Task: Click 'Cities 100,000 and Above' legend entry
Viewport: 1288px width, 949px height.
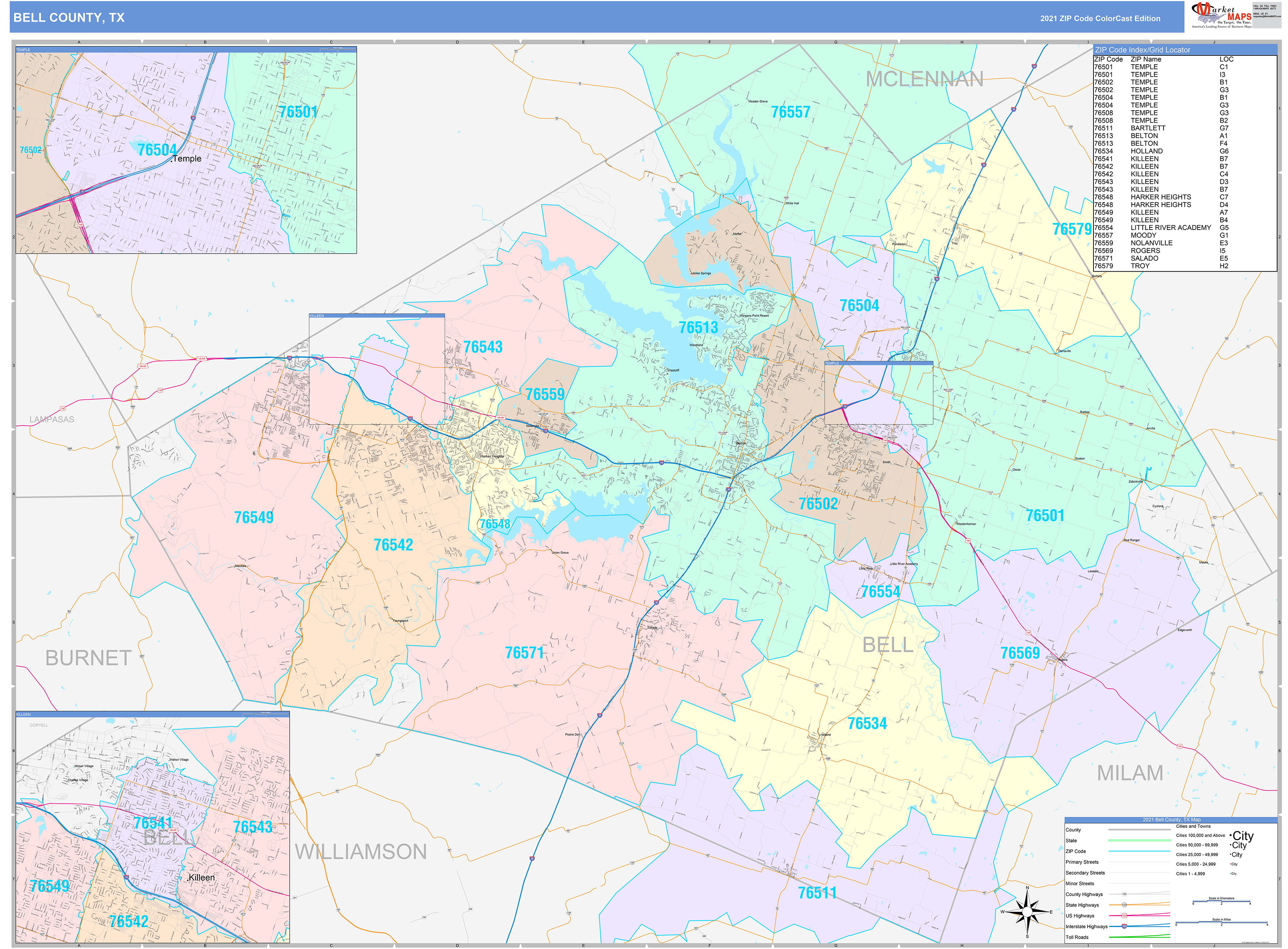Action: [1201, 836]
